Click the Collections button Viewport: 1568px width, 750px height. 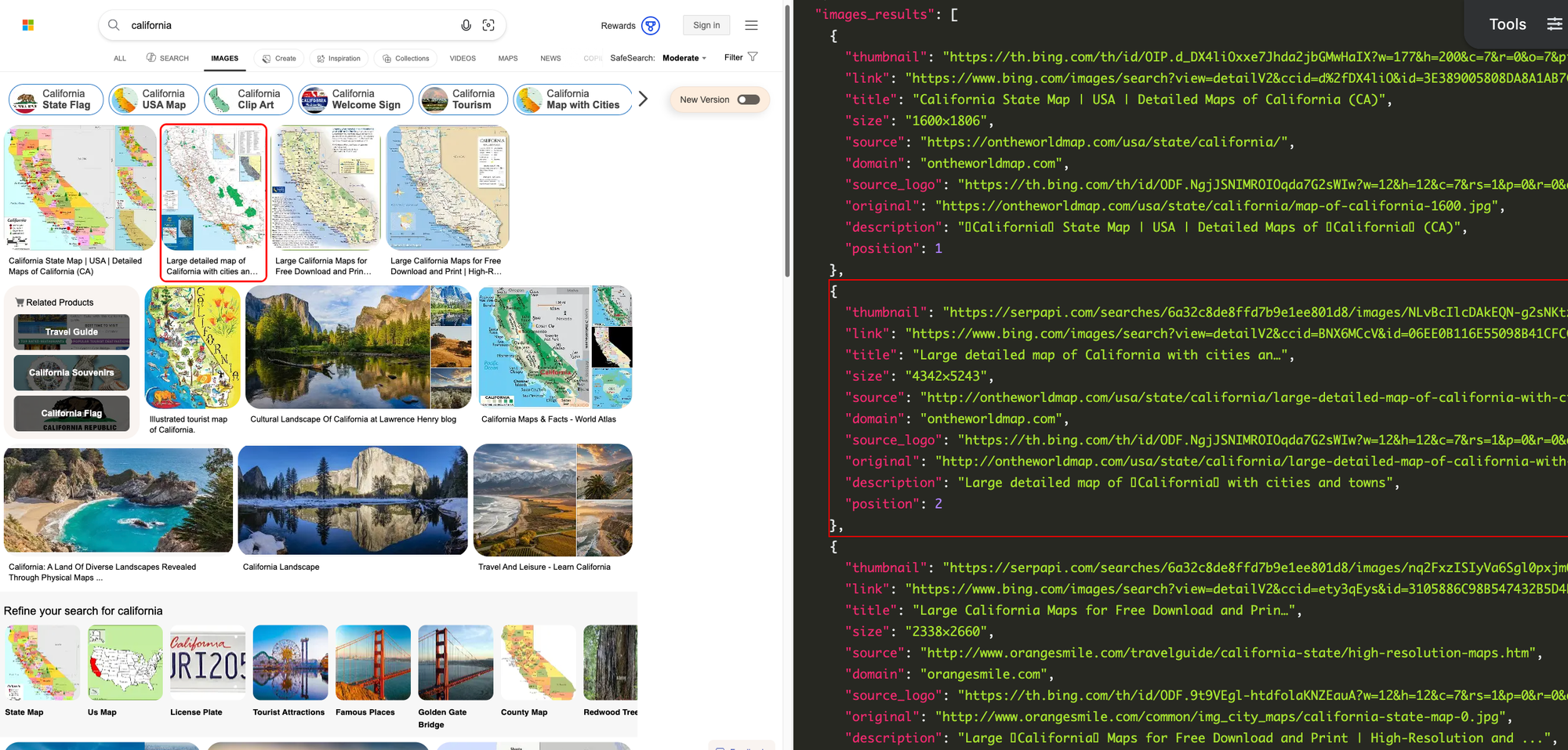pyautogui.click(x=406, y=58)
